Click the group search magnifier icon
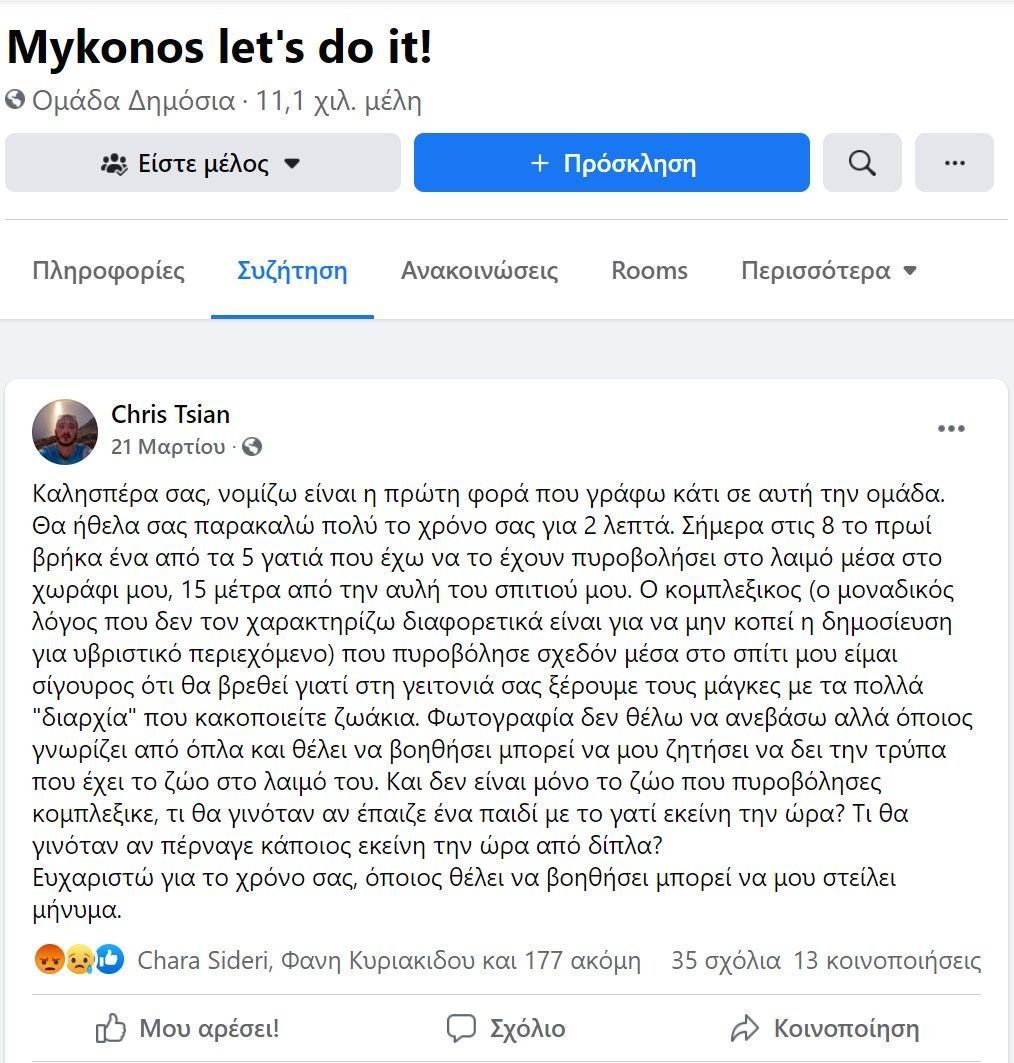The image size is (1014, 1063). pyautogui.click(x=862, y=163)
